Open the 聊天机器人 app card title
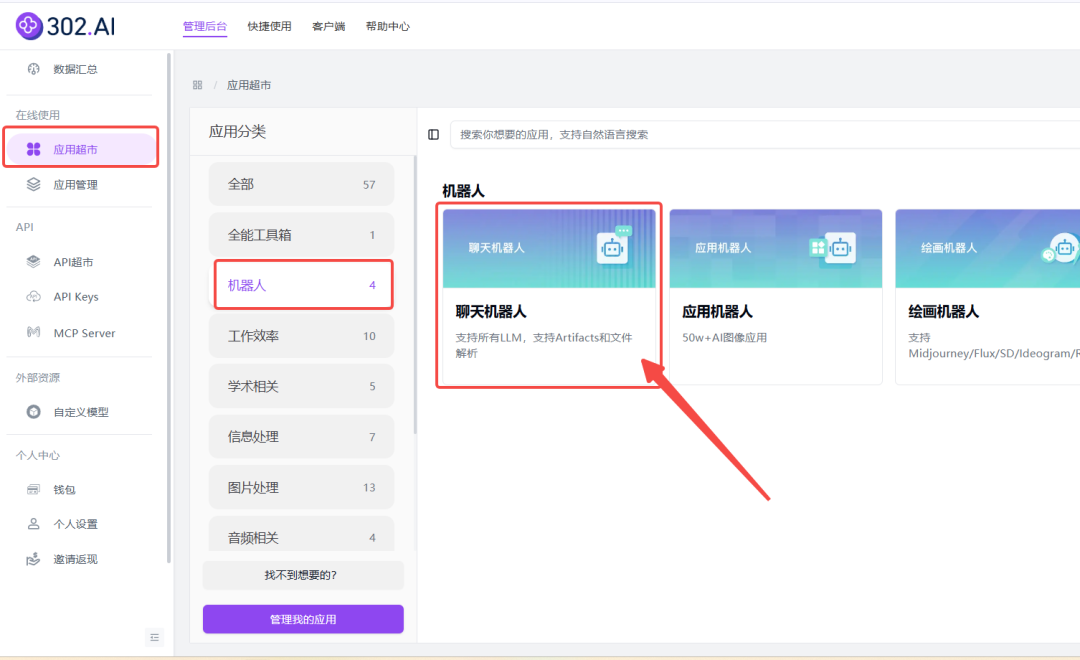Image resolution: width=1080 pixels, height=660 pixels. [x=491, y=311]
